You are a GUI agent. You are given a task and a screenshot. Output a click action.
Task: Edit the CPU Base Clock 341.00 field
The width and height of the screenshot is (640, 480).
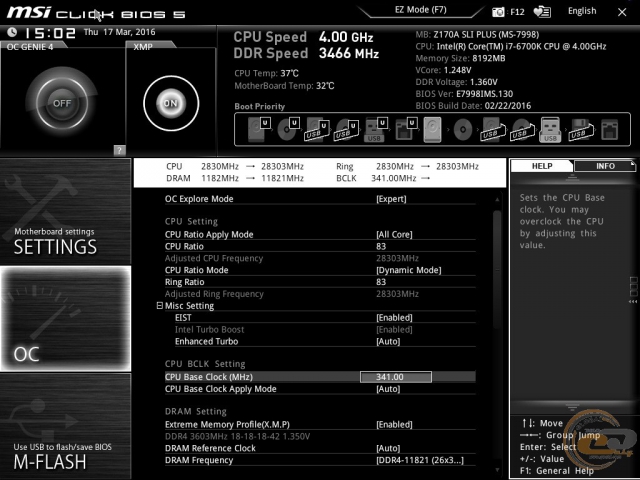(396, 377)
